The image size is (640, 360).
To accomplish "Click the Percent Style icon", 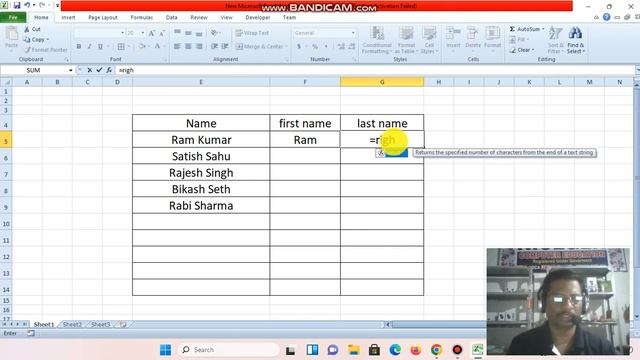I will (x=315, y=47).
